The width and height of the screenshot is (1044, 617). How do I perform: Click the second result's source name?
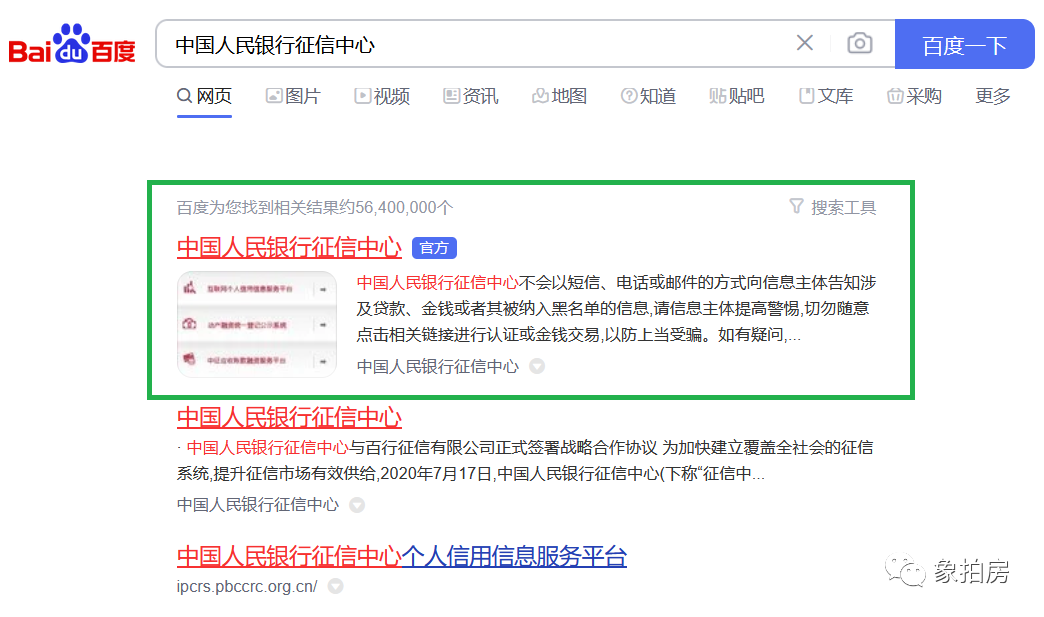point(258,505)
